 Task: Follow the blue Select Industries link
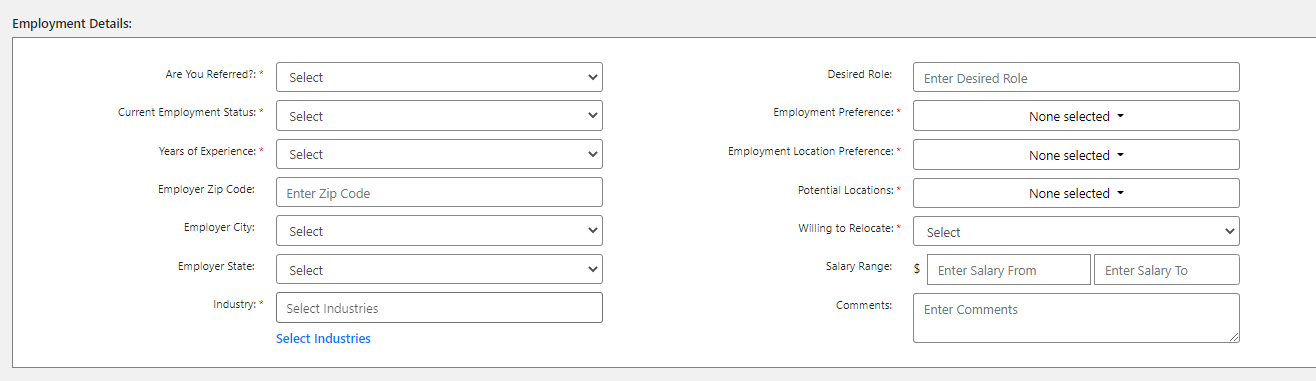coord(323,339)
